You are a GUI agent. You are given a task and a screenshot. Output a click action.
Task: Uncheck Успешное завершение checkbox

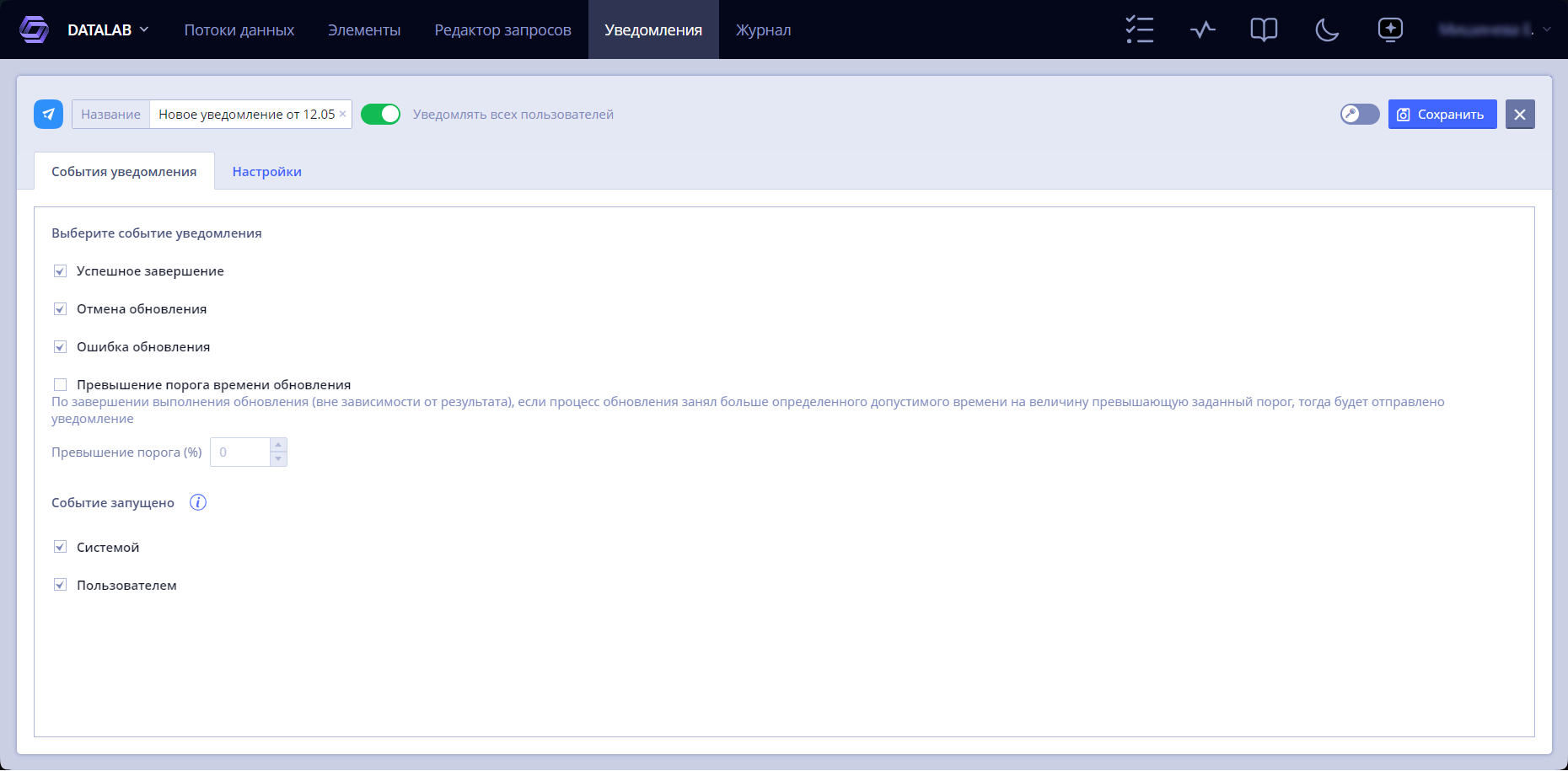coord(60,270)
